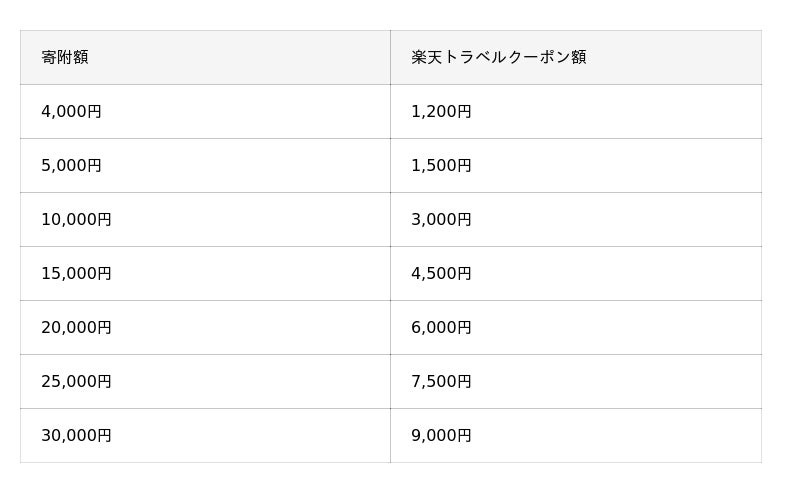Screen dimensions: 800x493
Task: Select the donation amount paired with 1,500円
Action: tap(71, 166)
